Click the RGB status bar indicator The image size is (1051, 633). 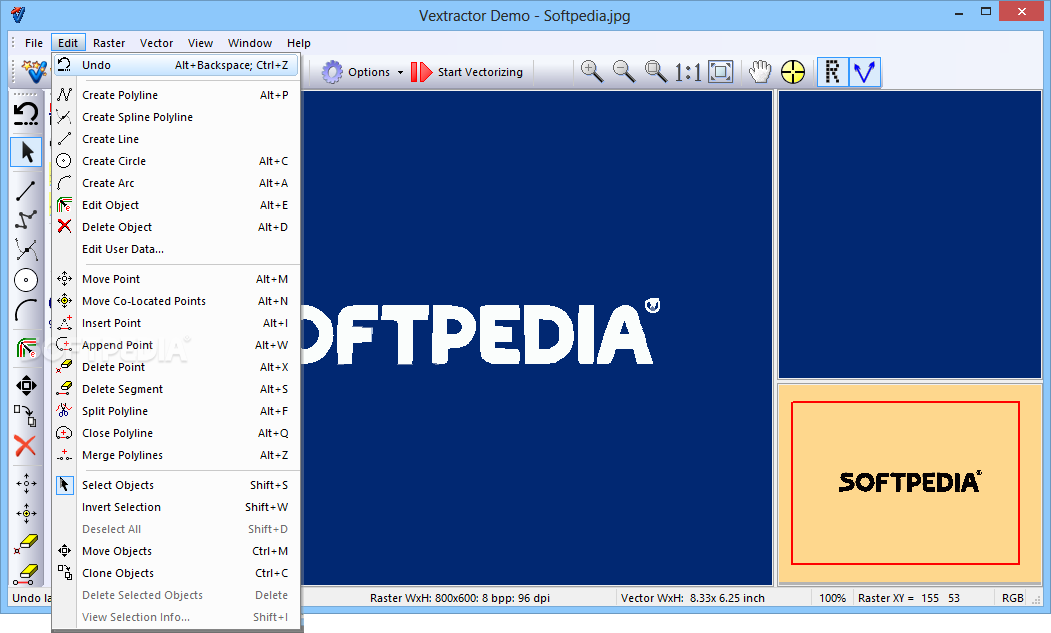[x=1012, y=598]
